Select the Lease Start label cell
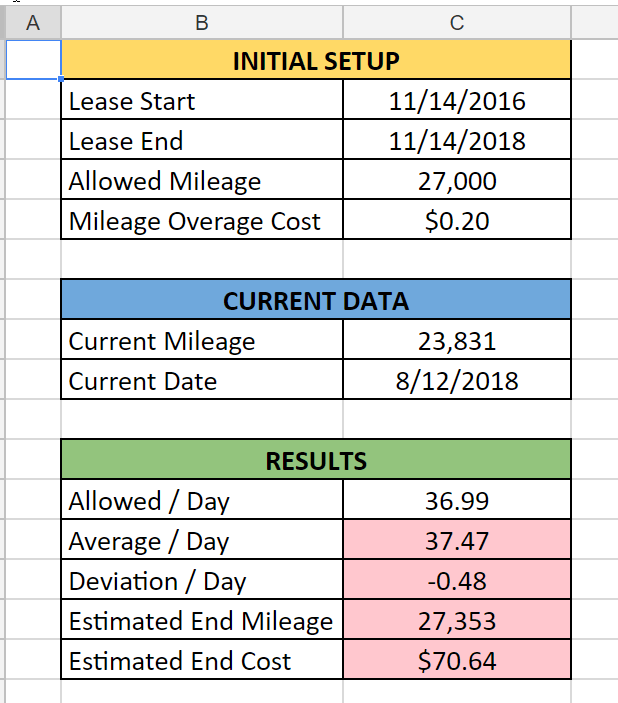The width and height of the screenshot is (618, 703). [202, 100]
